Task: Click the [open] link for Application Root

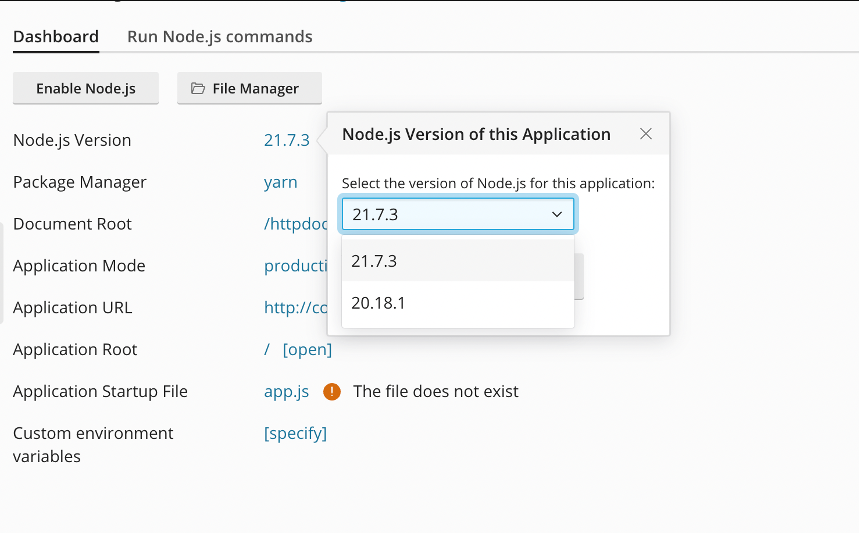Action: click(307, 350)
